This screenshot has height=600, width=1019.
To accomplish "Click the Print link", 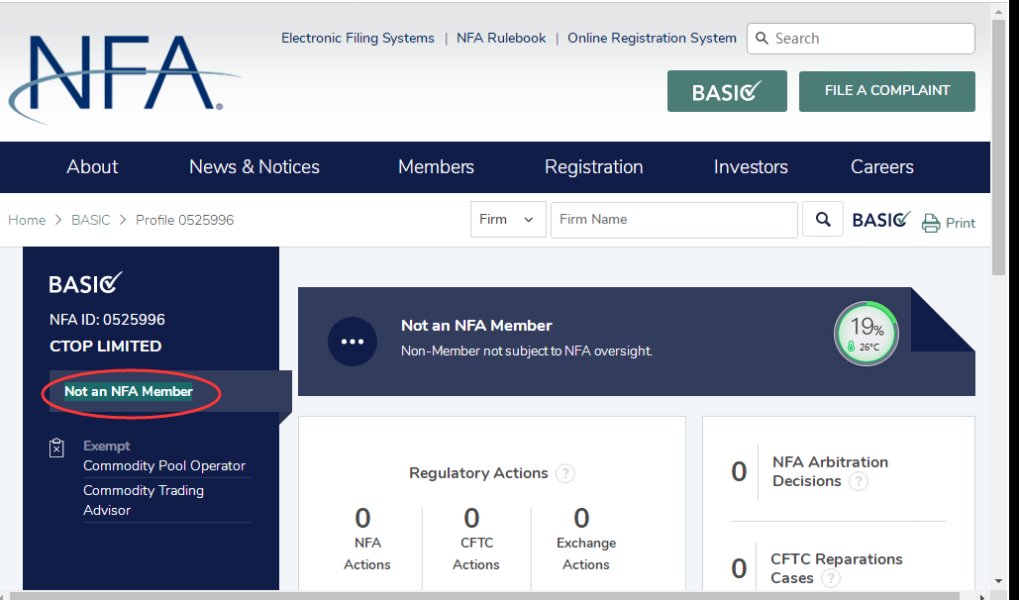I will (x=960, y=223).
